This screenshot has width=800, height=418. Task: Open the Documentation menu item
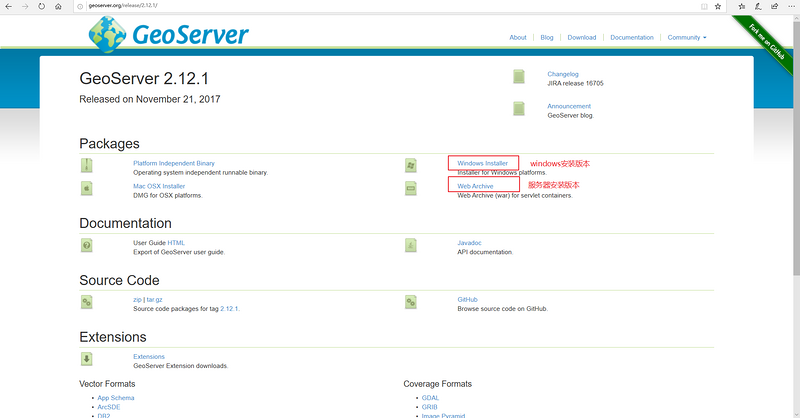[632, 37]
